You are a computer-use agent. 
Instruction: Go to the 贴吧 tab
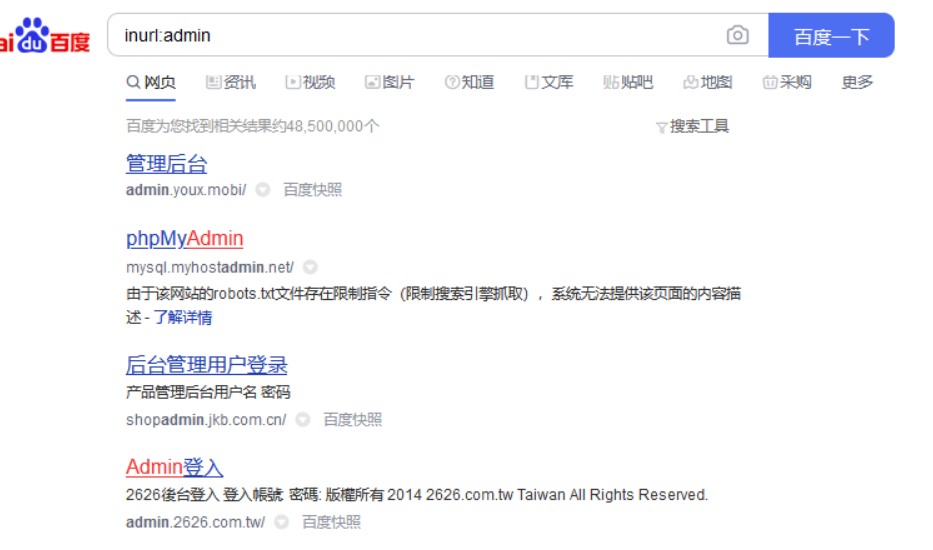pos(628,82)
